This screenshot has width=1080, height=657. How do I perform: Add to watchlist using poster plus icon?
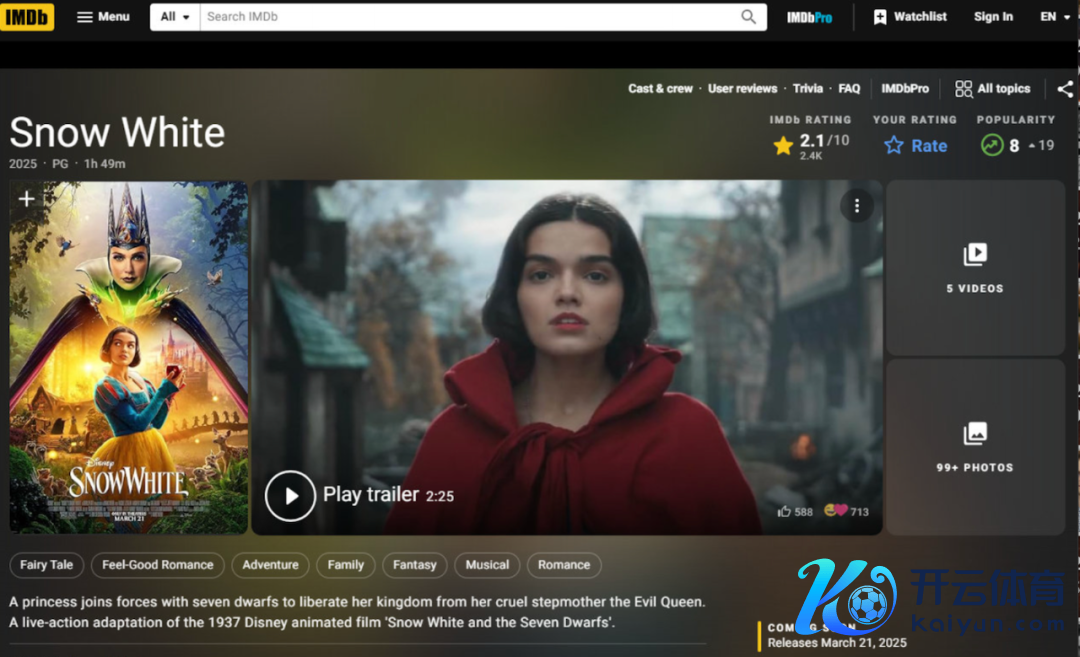[x=27, y=199]
